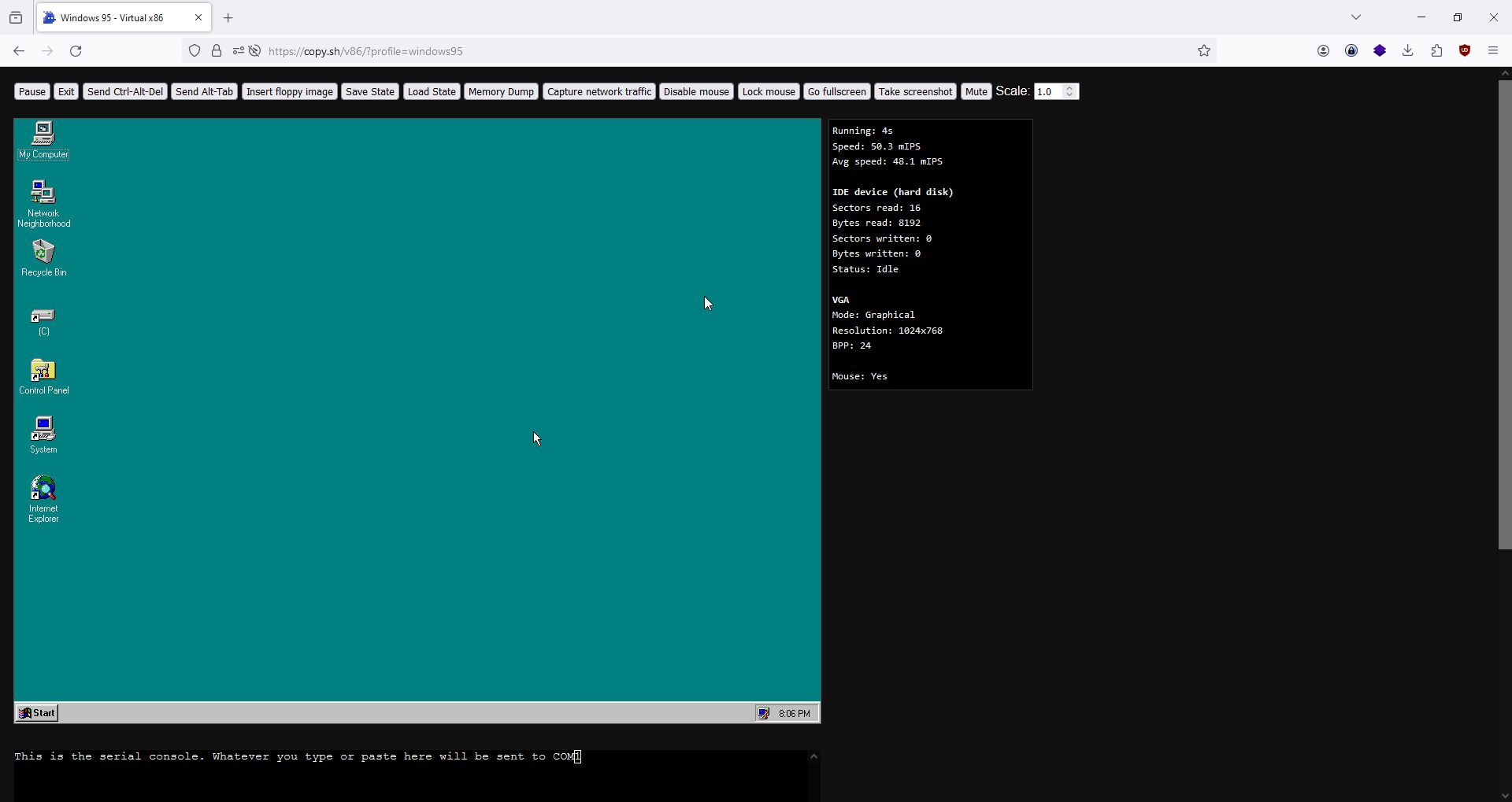The image size is (1512, 802).
Task: Click Go fullscreen
Action: point(837,92)
